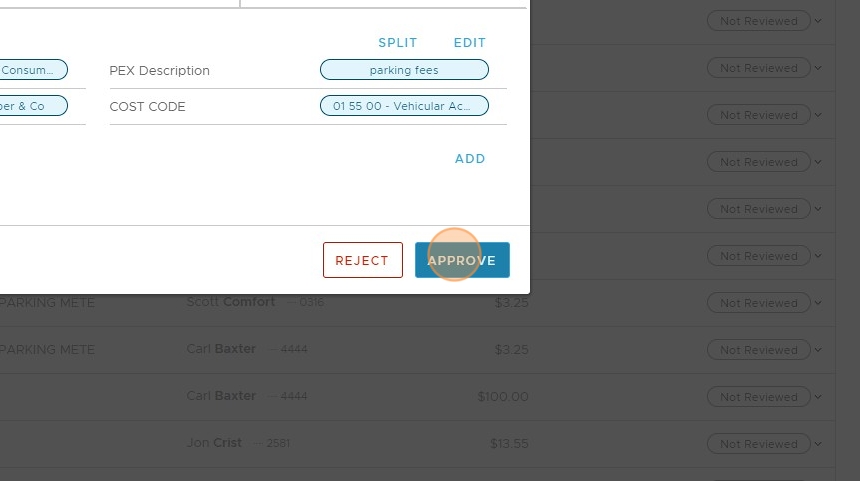Screen dimensions: 860x481
Task: Click the SPLIT link
Action: tap(397, 43)
